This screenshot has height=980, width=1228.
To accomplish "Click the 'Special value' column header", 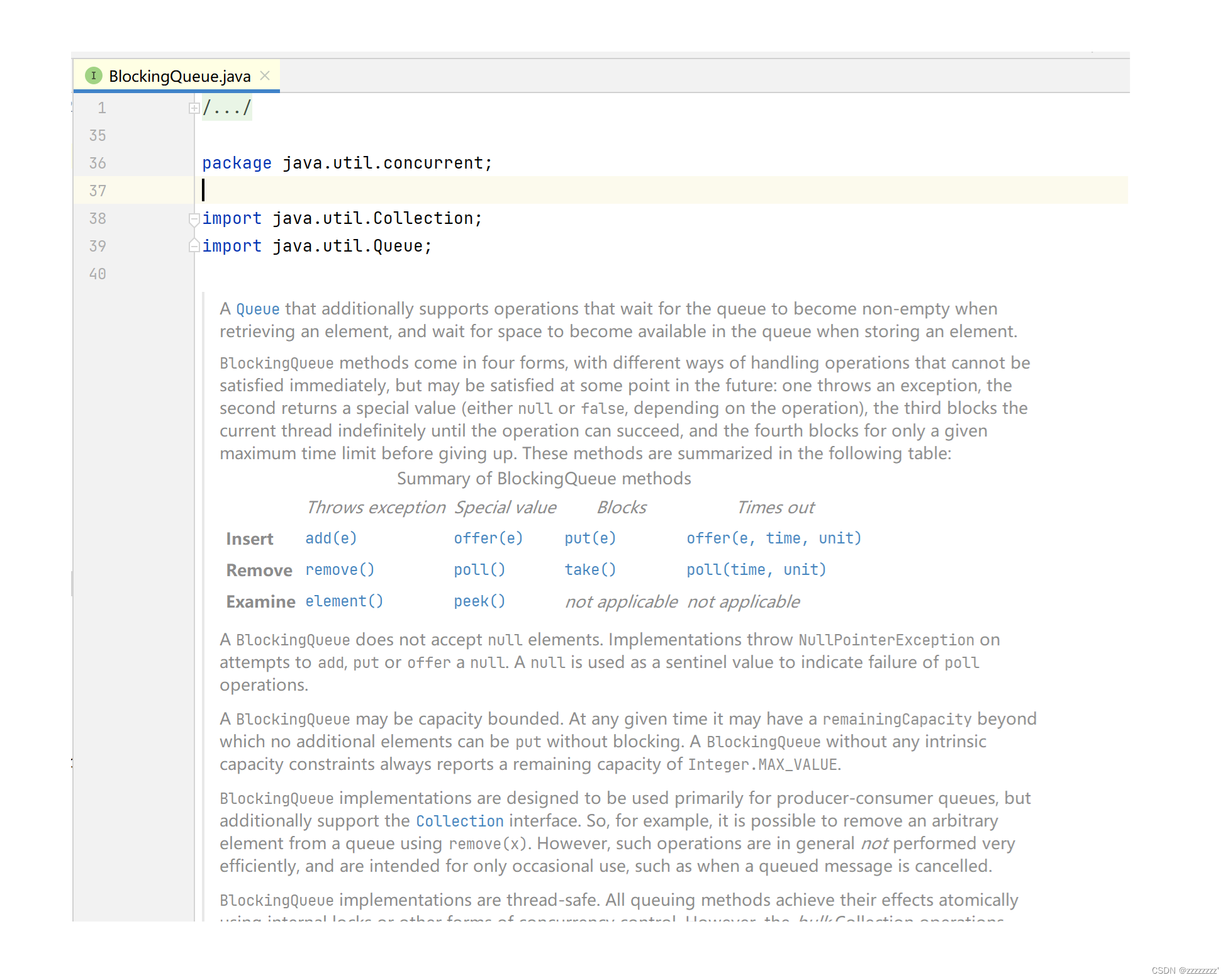I will click(506, 508).
